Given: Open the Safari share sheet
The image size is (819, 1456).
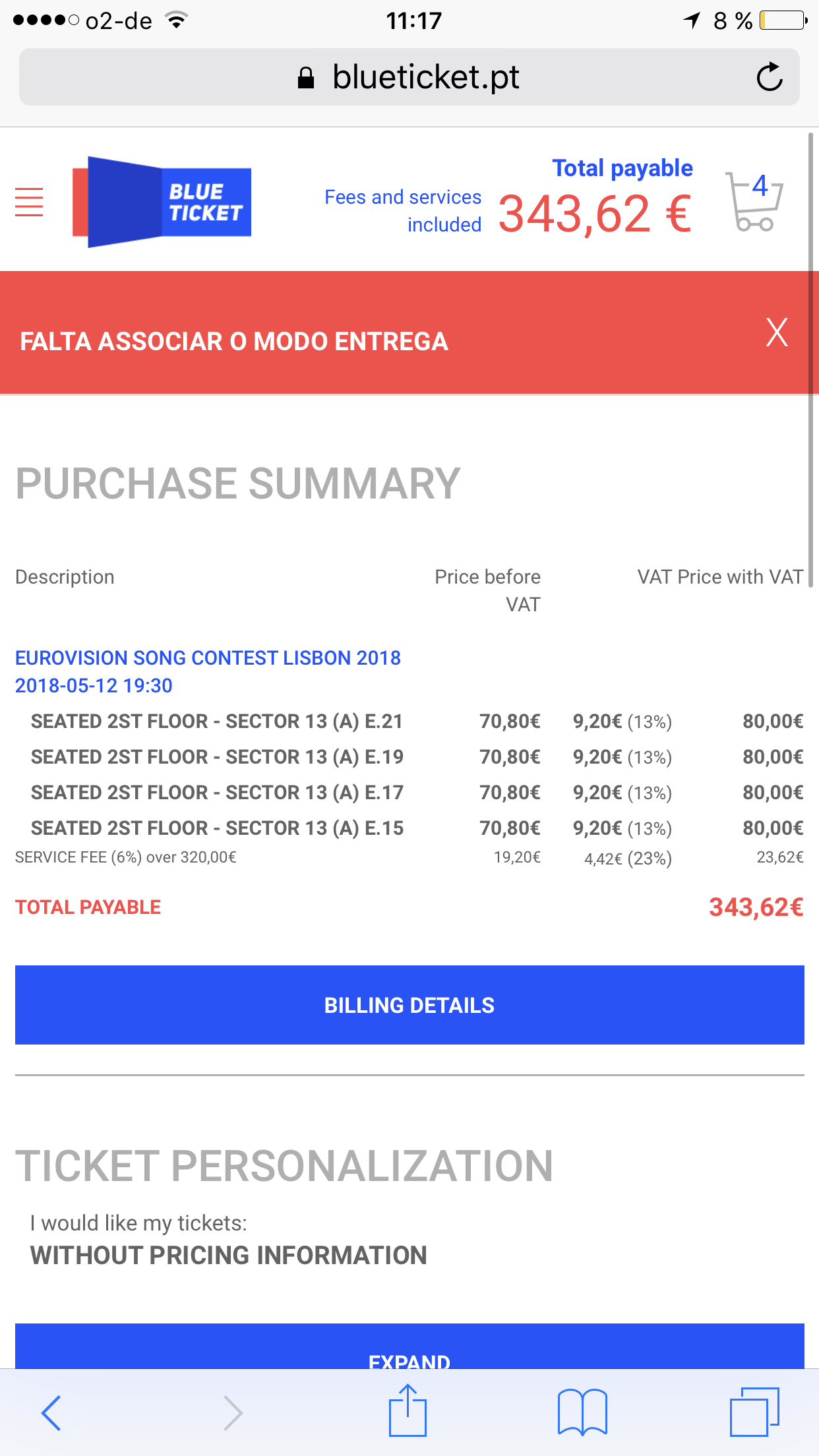Looking at the screenshot, I should coord(408,1410).
